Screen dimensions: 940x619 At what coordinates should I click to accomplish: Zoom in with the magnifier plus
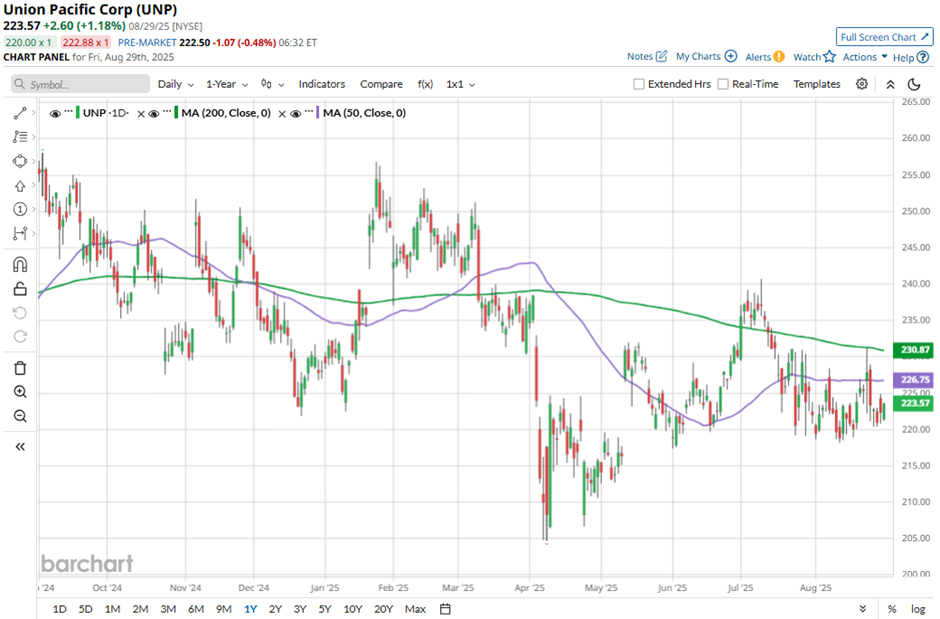[20, 392]
